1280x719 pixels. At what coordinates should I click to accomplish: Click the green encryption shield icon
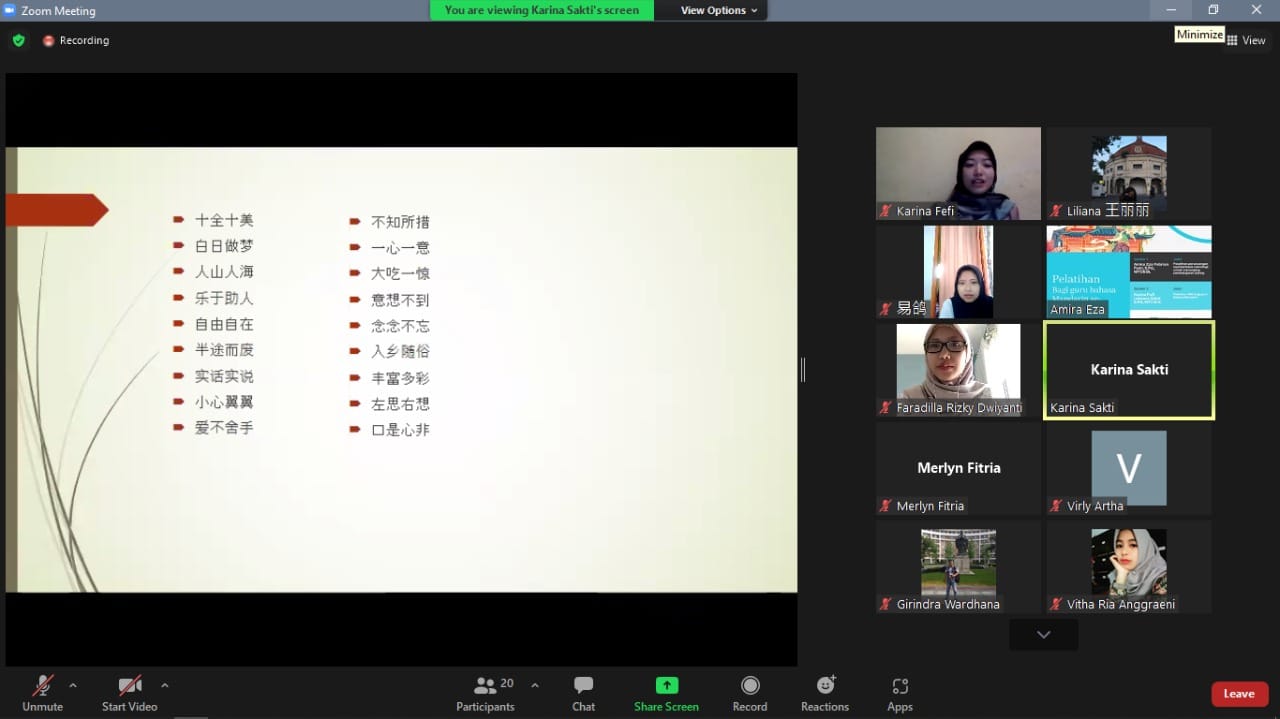click(x=18, y=41)
